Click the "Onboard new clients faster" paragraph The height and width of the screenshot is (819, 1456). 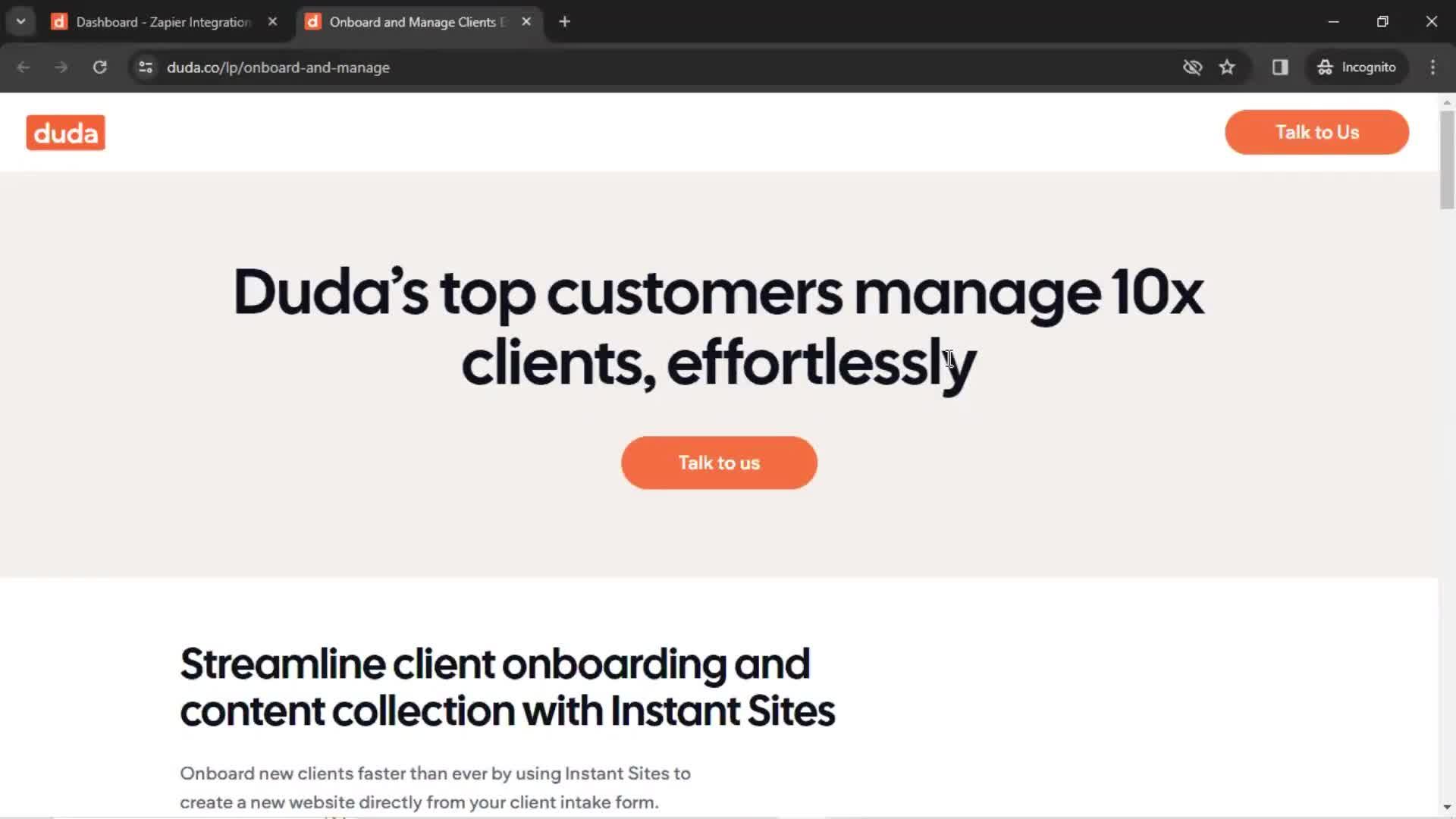(x=435, y=788)
